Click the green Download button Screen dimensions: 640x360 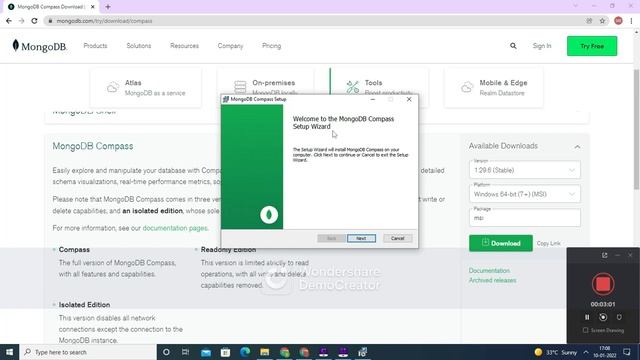click(501, 243)
